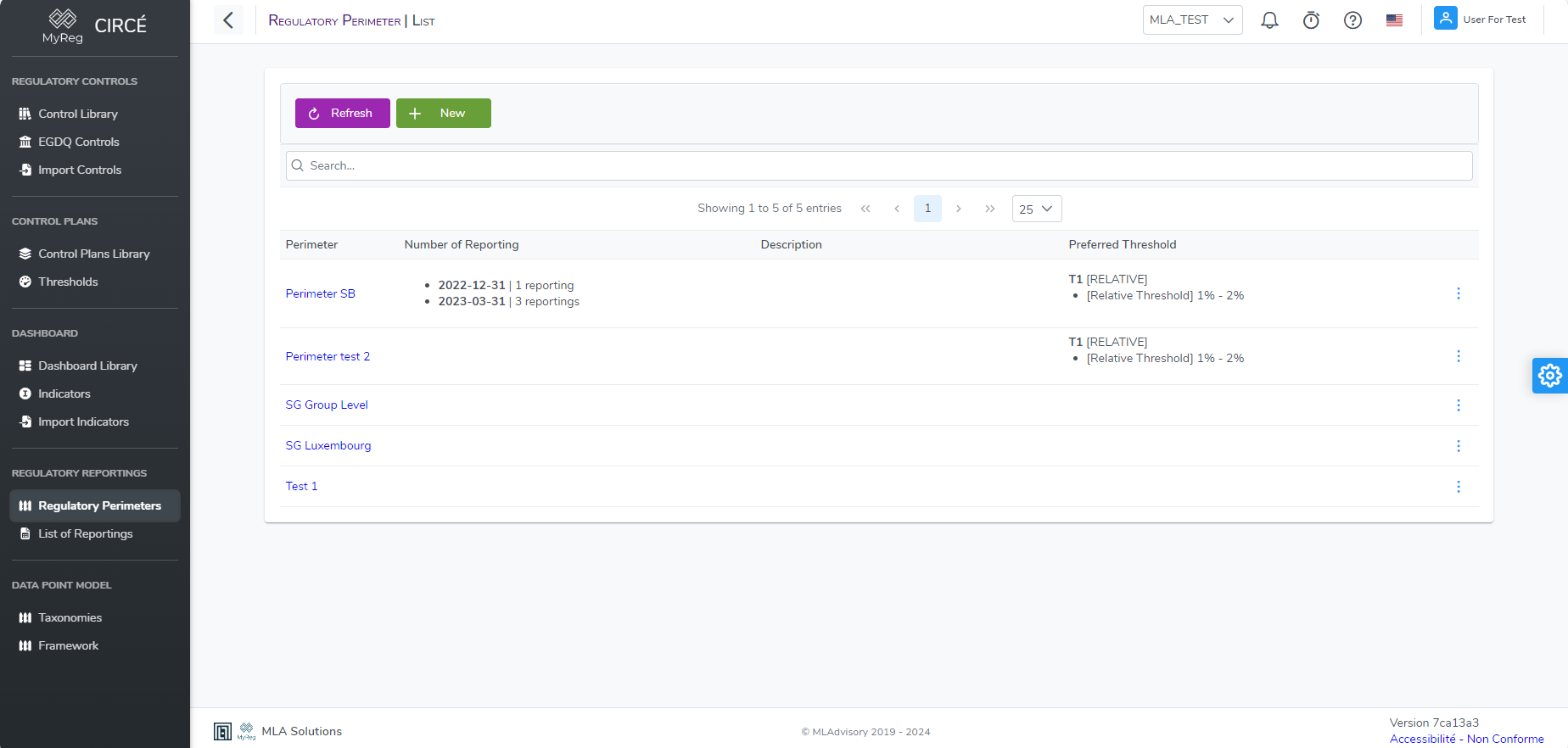Image resolution: width=1568 pixels, height=748 pixels.
Task: Open the kebab menu for SG Luxembourg
Action: point(1458,446)
